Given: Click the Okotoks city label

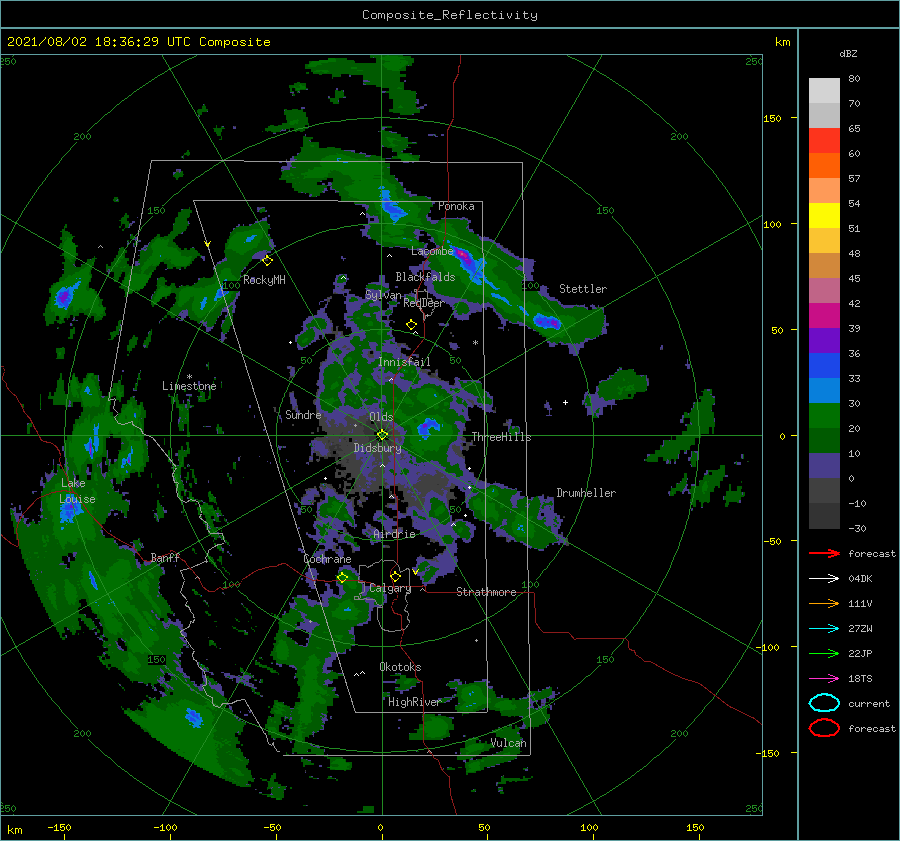Looking at the screenshot, I should tap(400, 667).
